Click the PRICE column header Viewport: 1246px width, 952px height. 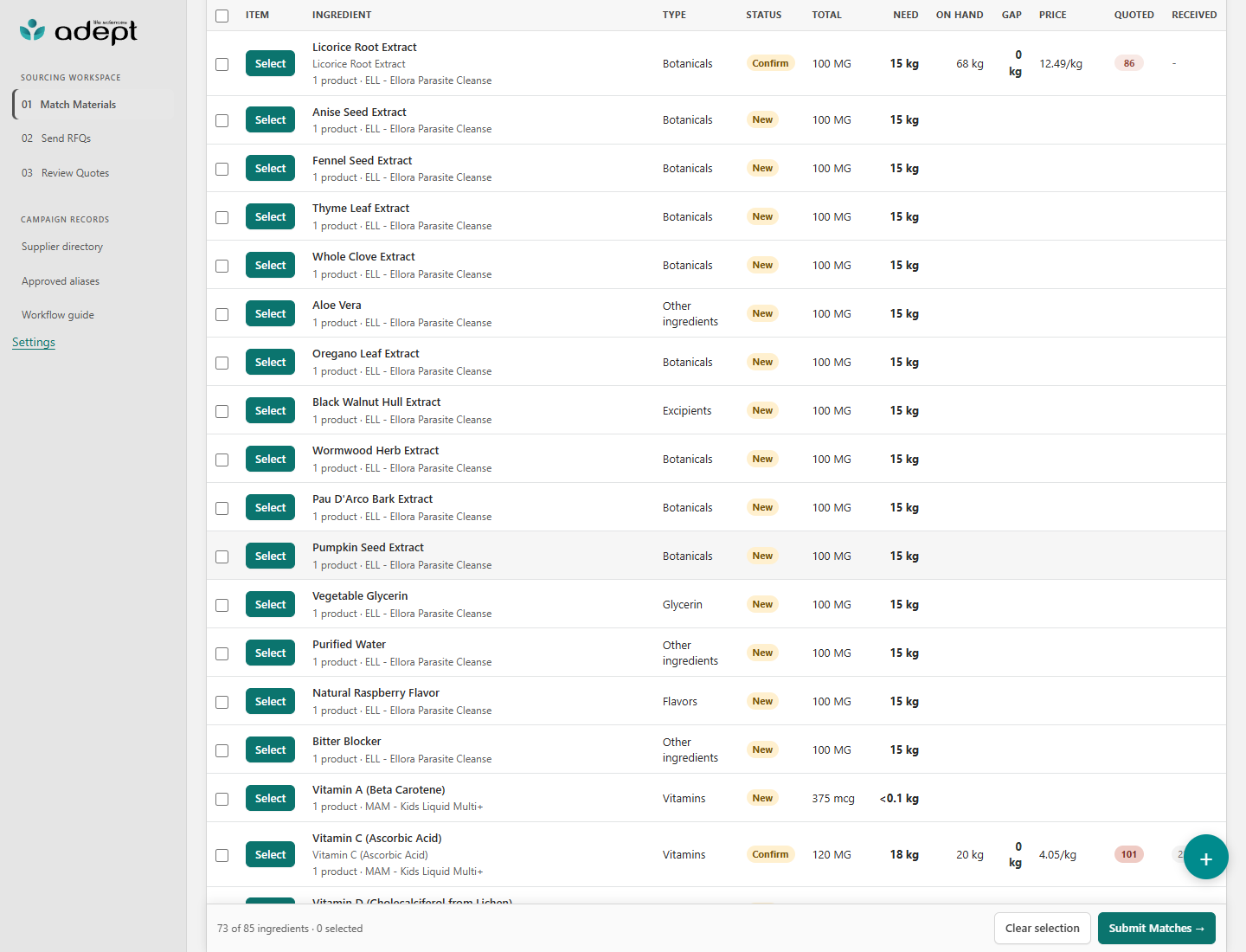point(1053,15)
